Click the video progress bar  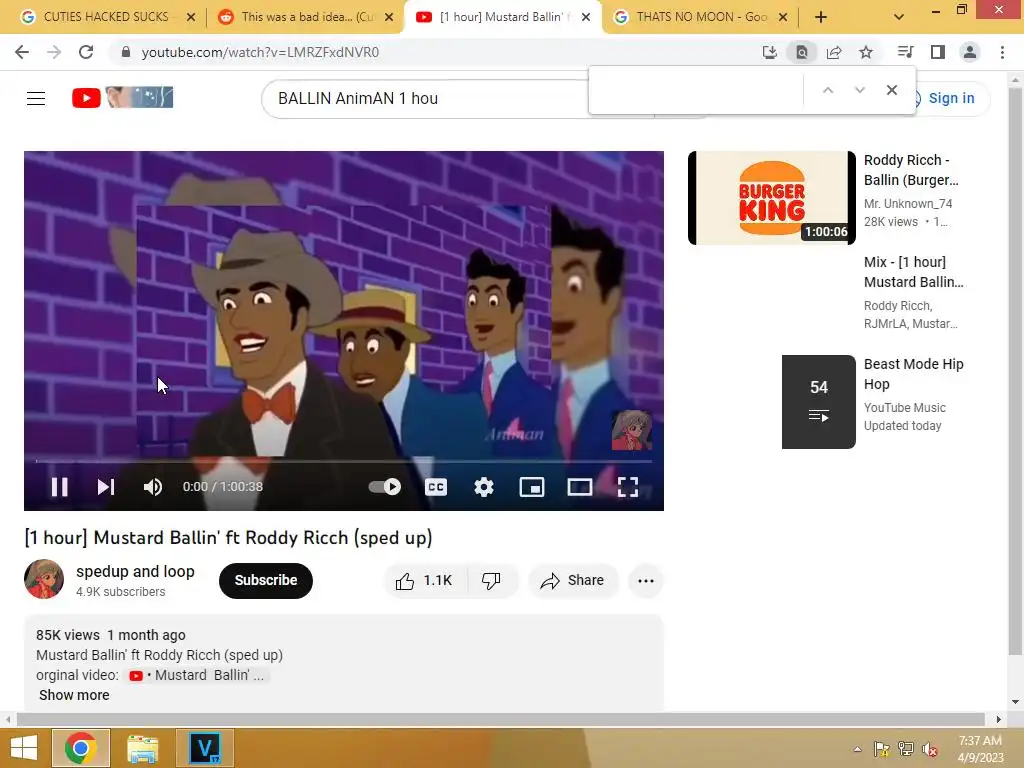[344, 461]
